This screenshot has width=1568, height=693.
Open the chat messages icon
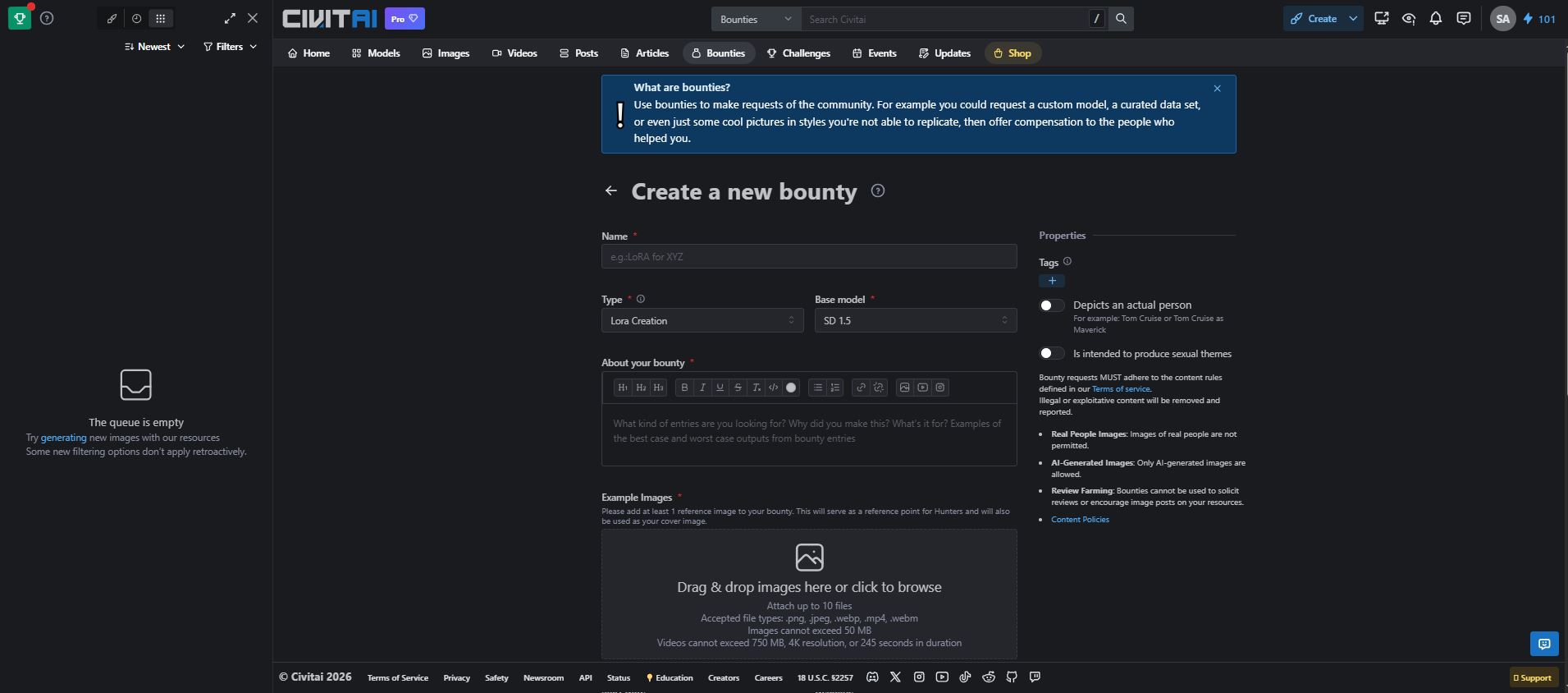(1464, 18)
